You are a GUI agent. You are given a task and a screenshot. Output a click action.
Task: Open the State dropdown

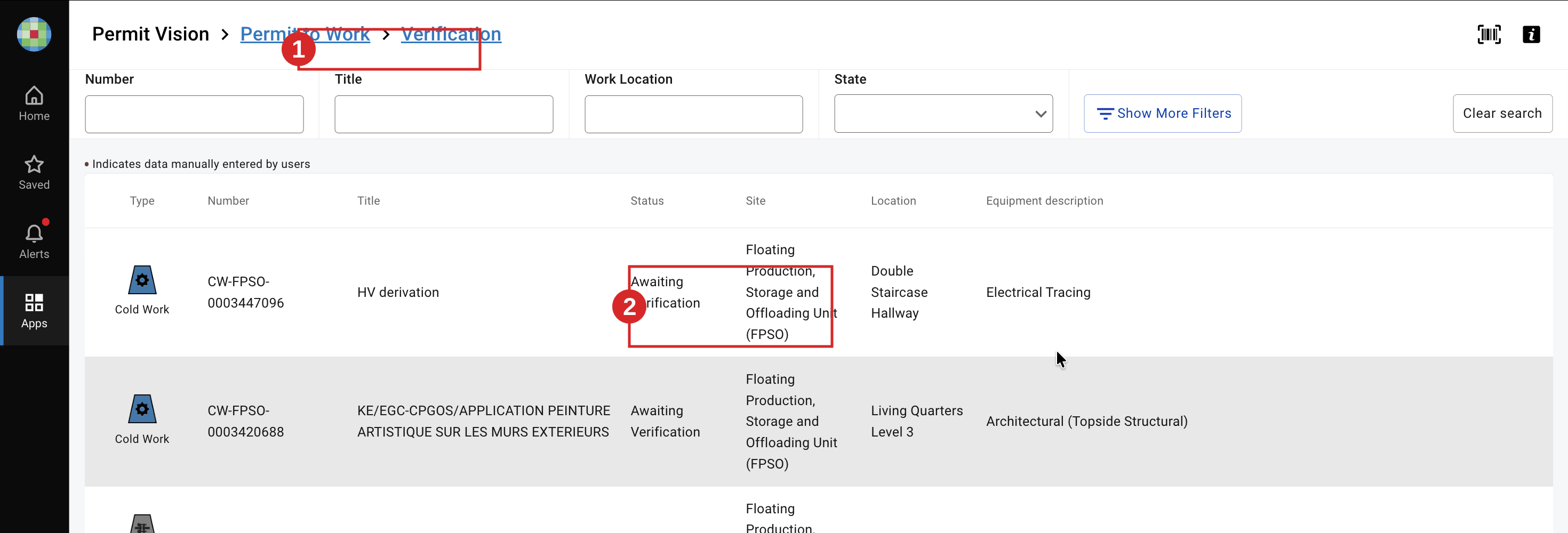tap(943, 114)
